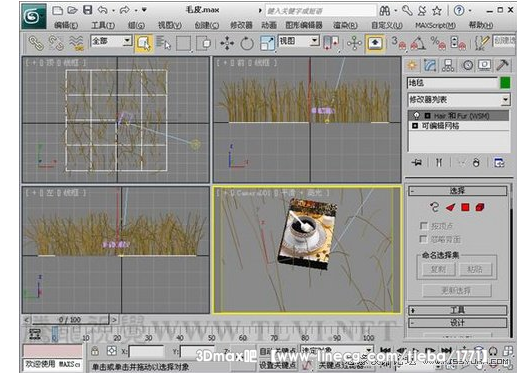Switch to the Modify command panel tab
Screen dimensions: 517x373
click(x=430, y=65)
